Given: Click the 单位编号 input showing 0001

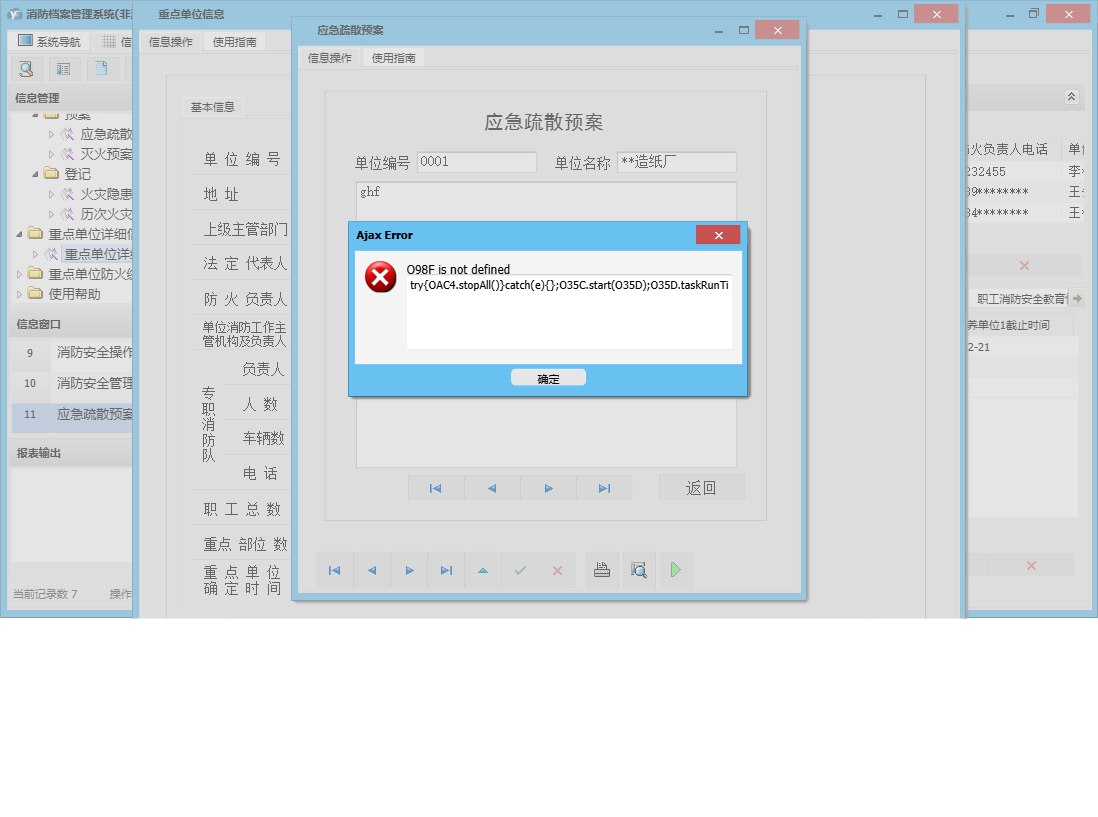Looking at the screenshot, I should [x=477, y=162].
